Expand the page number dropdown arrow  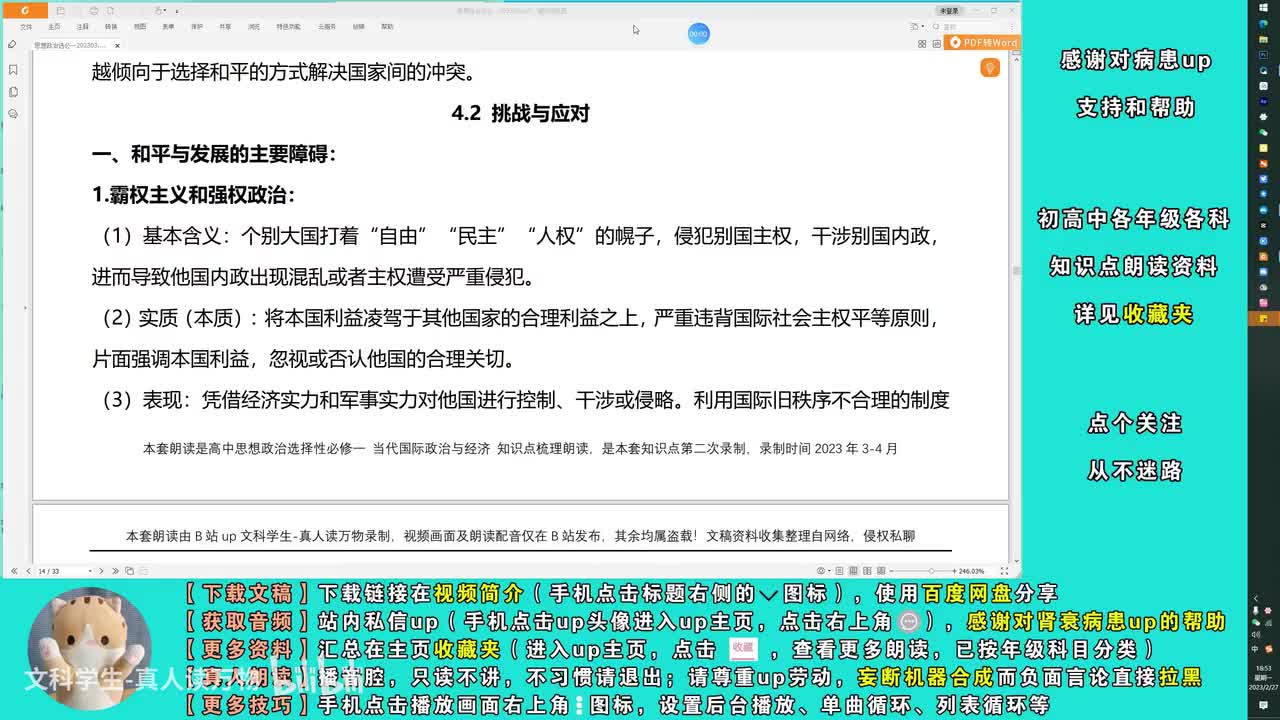(90, 571)
